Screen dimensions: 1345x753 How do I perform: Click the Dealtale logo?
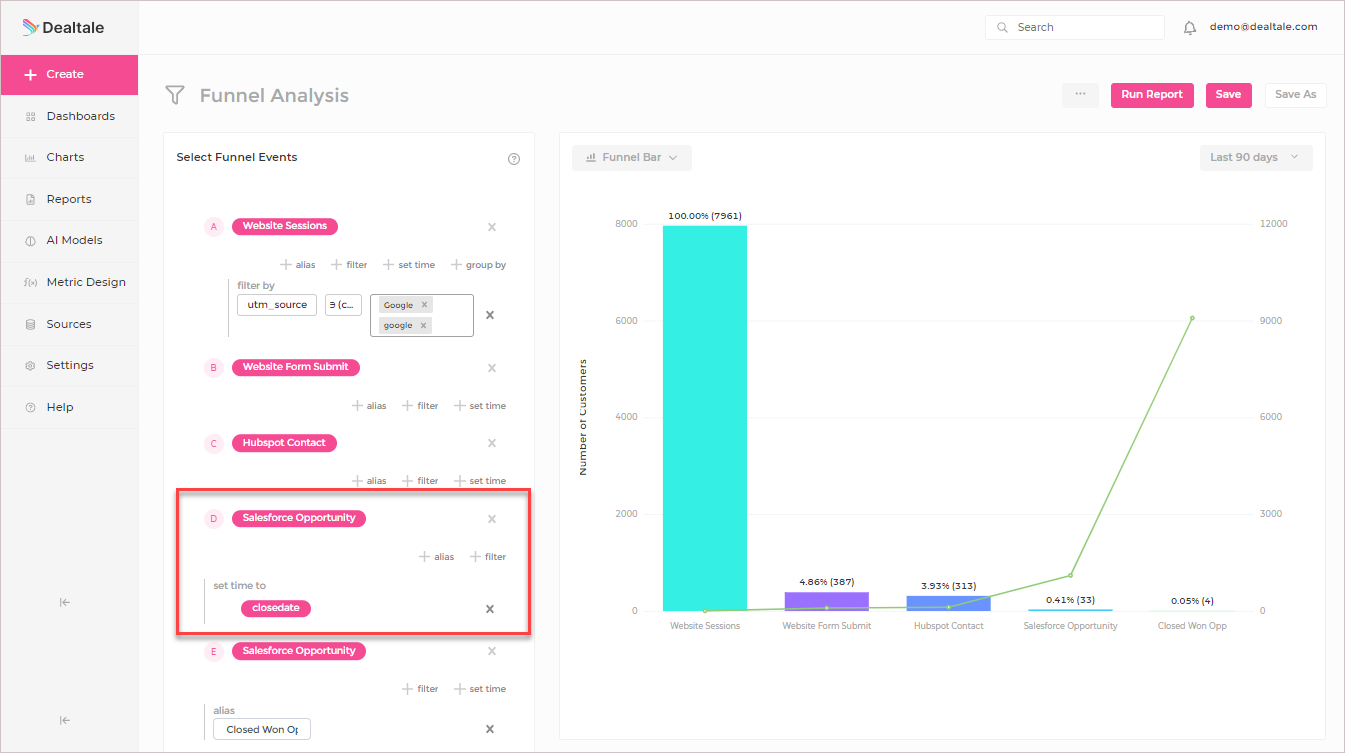click(x=63, y=28)
